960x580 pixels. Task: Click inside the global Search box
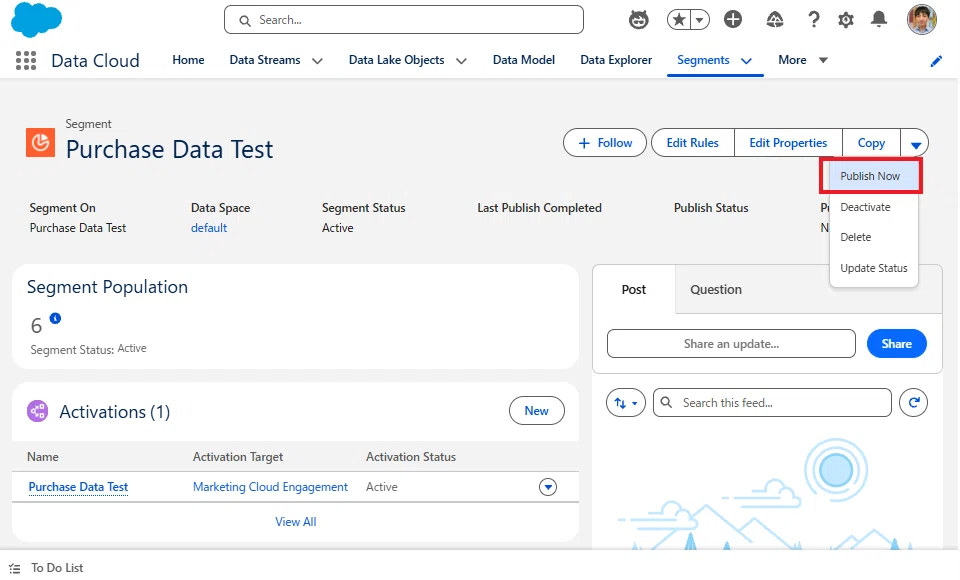tap(403, 20)
